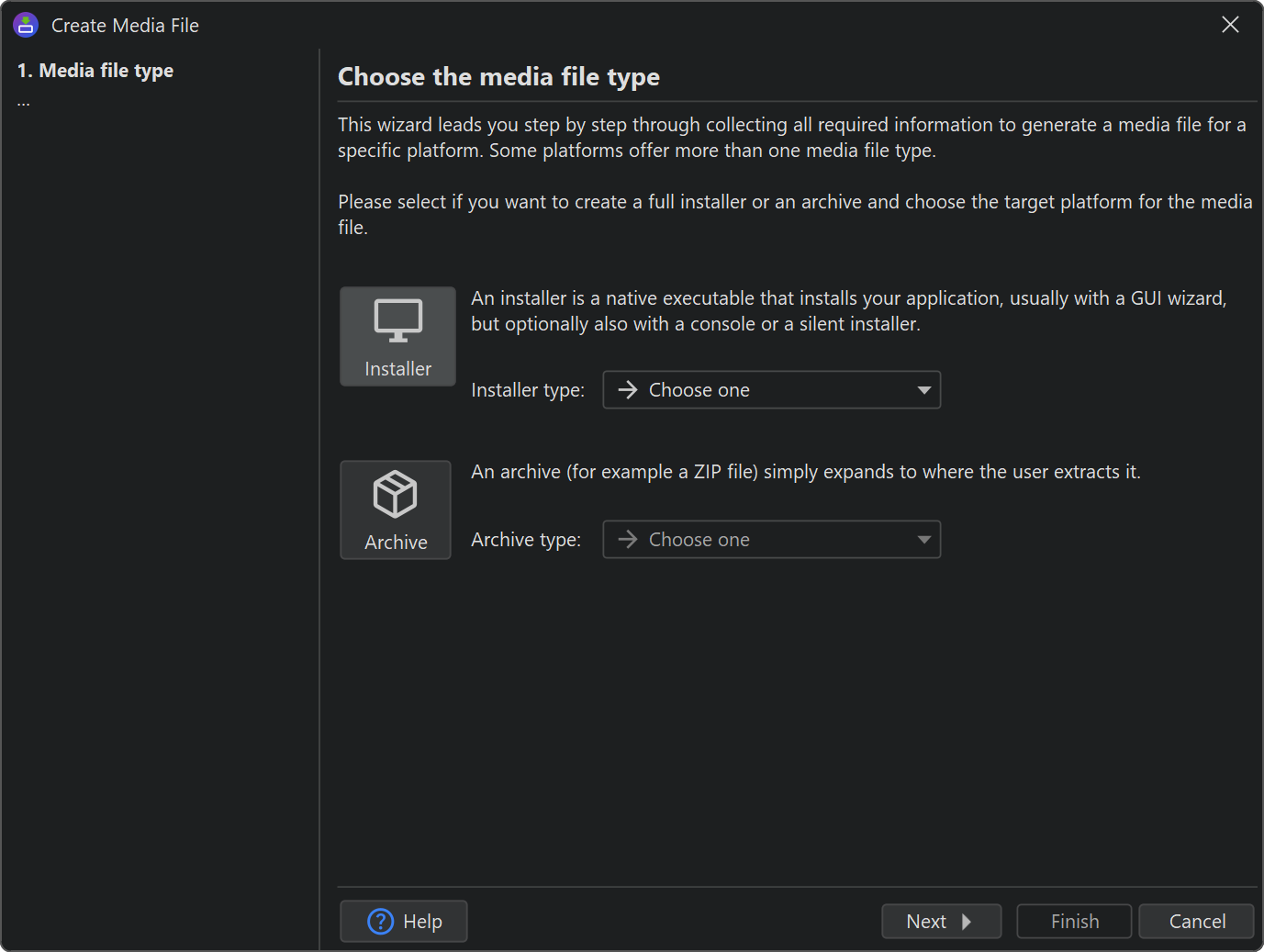The height and width of the screenshot is (952, 1264).
Task: Click the monitor icon on the Installer button
Action: [397, 320]
